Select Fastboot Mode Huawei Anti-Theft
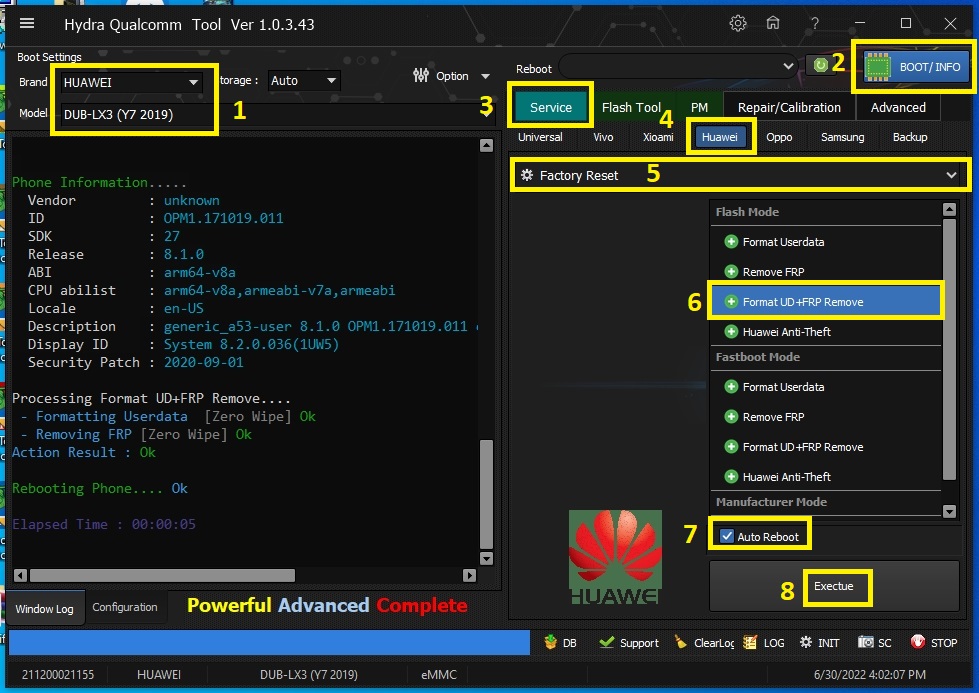Image resolution: width=979 pixels, height=693 pixels. pyautogui.click(x=825, y=477)
